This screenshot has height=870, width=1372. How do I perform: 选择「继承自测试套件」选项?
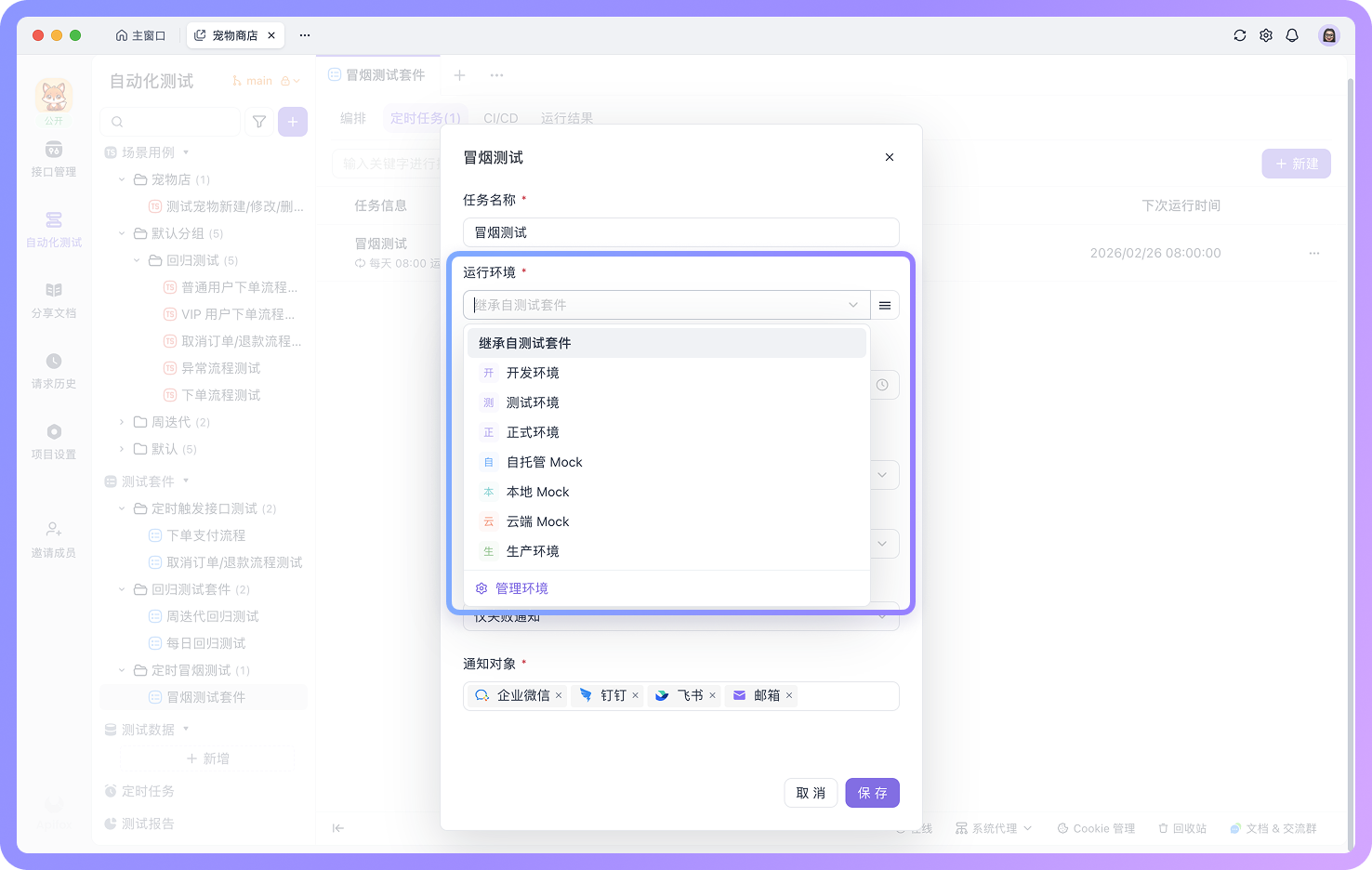pos(523,342)
